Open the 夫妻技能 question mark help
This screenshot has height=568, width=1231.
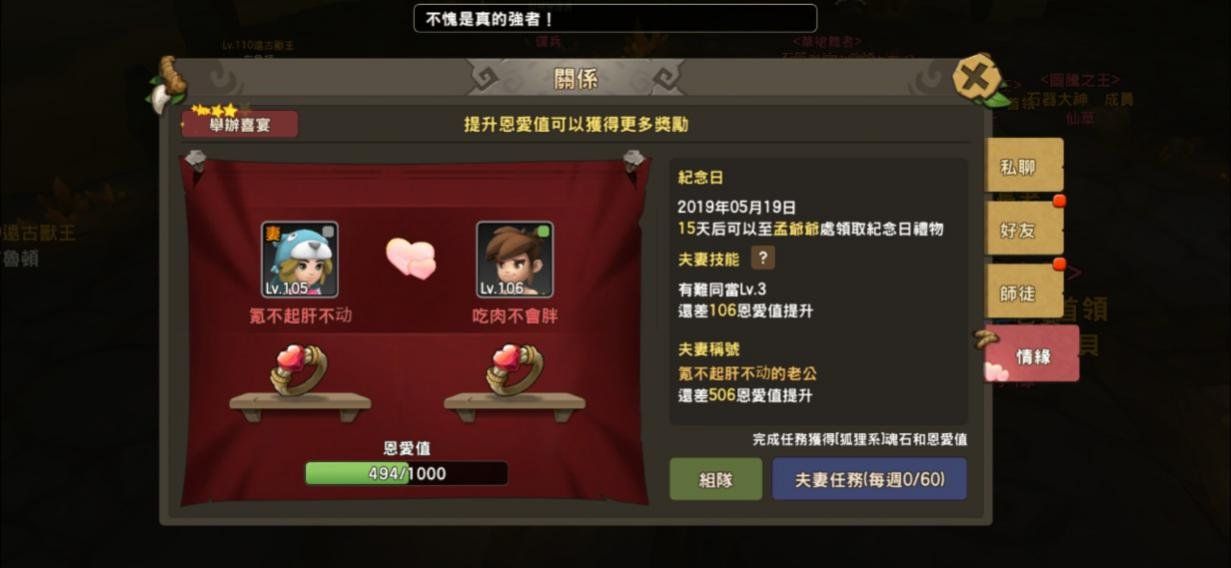coord(763,258)
